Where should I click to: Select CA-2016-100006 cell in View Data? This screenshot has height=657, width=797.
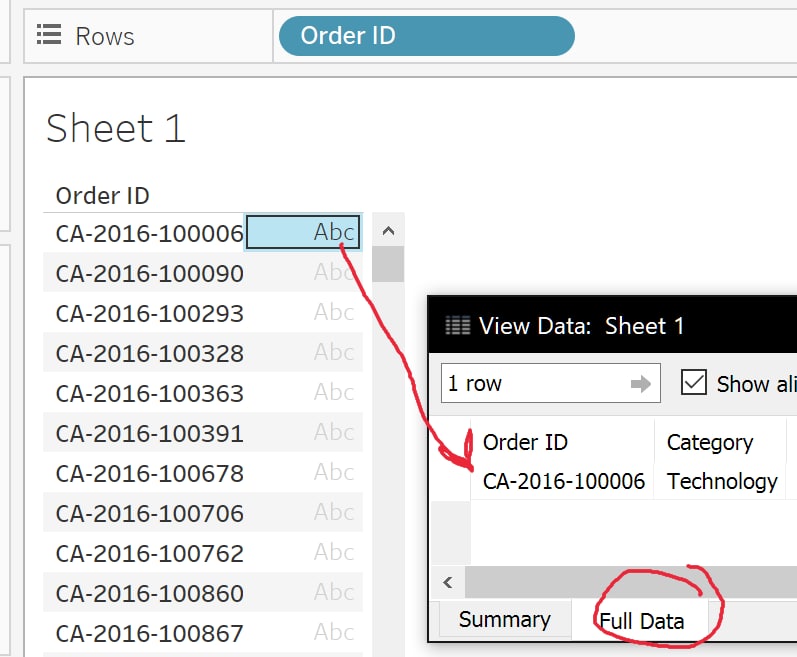click(x=563, y=481)
